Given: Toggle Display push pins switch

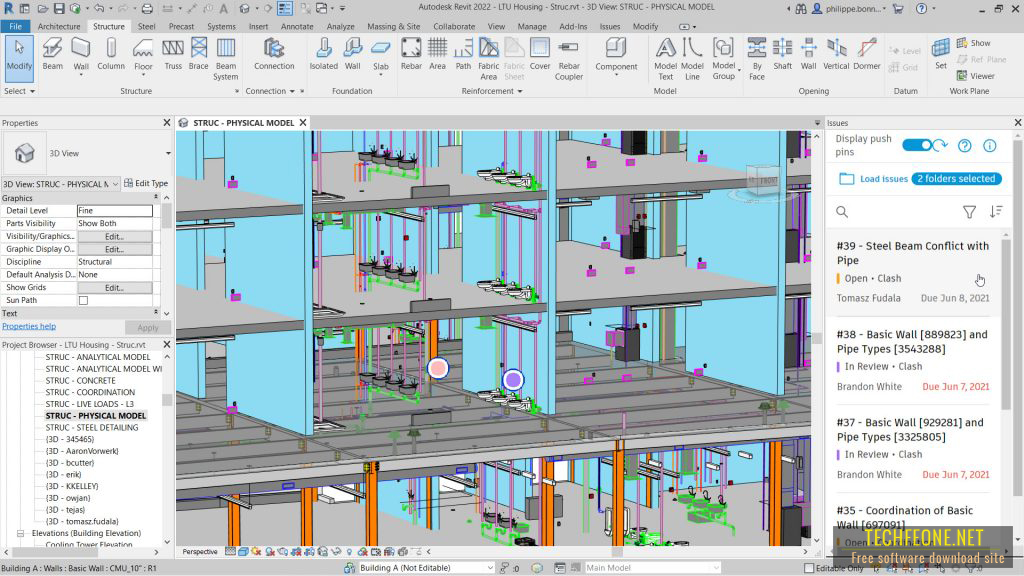Looking at the screenshot, I should coord(917,145).
